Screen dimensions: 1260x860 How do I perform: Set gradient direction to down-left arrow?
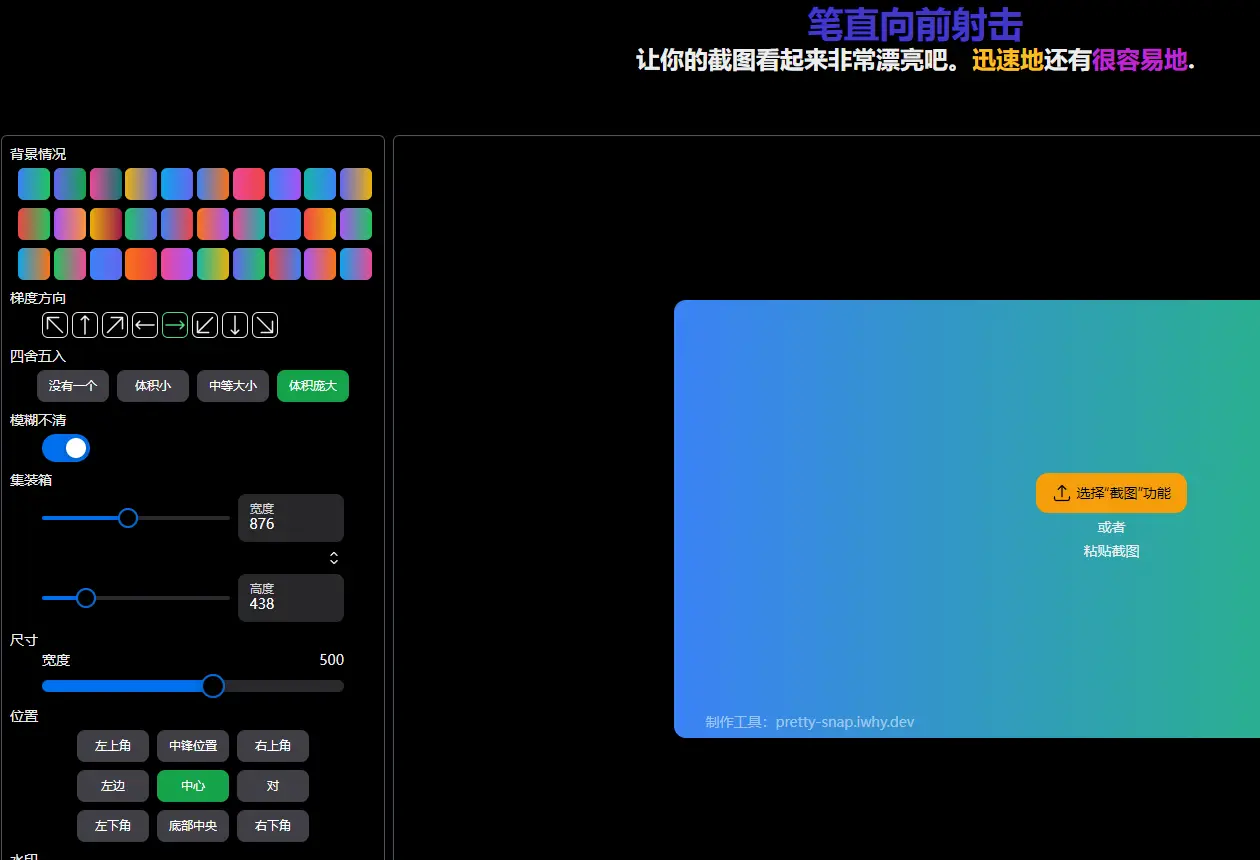point(205,325)
